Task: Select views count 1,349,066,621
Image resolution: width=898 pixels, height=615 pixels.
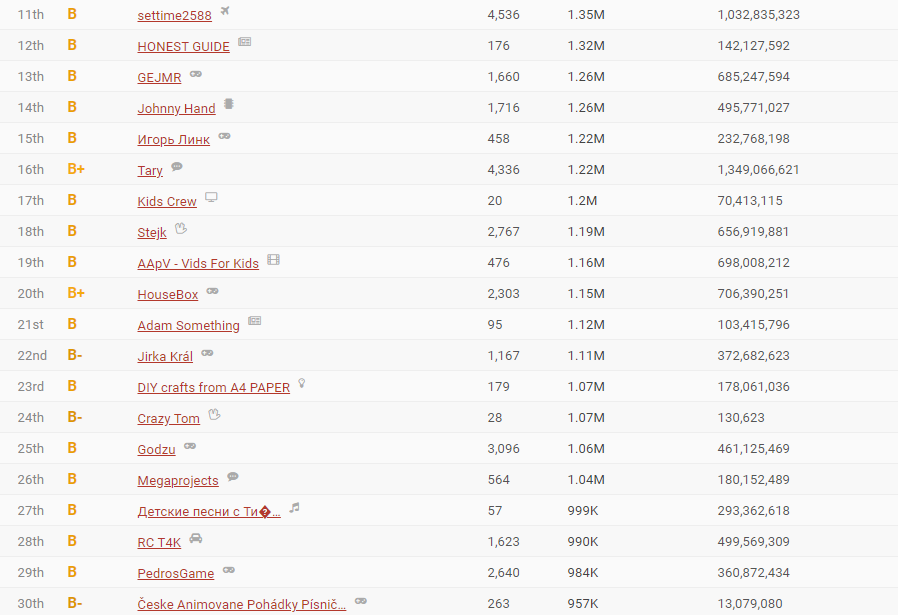Action: click(x=758, y=169)
